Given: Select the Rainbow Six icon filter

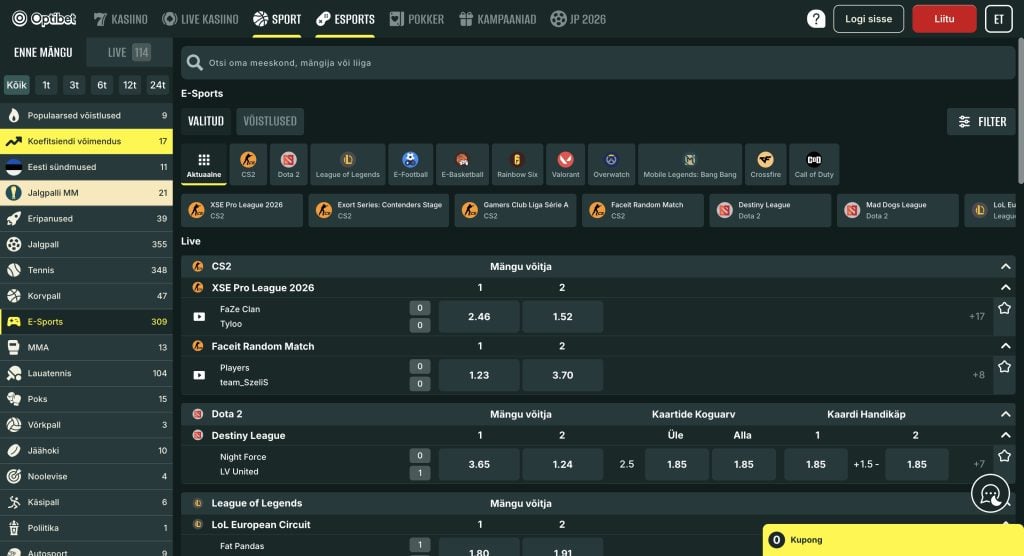Looking at the screenshot, I should [x=517, y=164].
